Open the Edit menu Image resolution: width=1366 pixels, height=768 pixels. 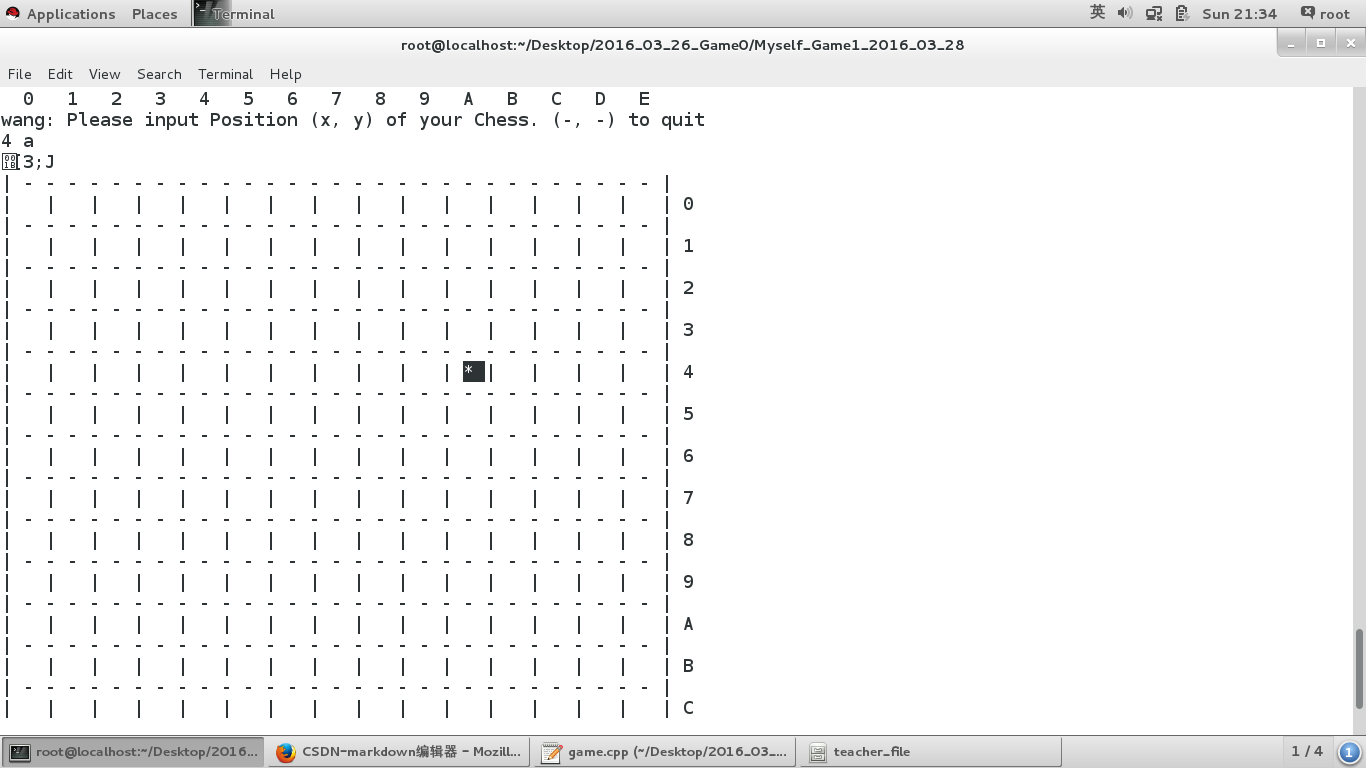pyautogui.click(x=60, y=74)
